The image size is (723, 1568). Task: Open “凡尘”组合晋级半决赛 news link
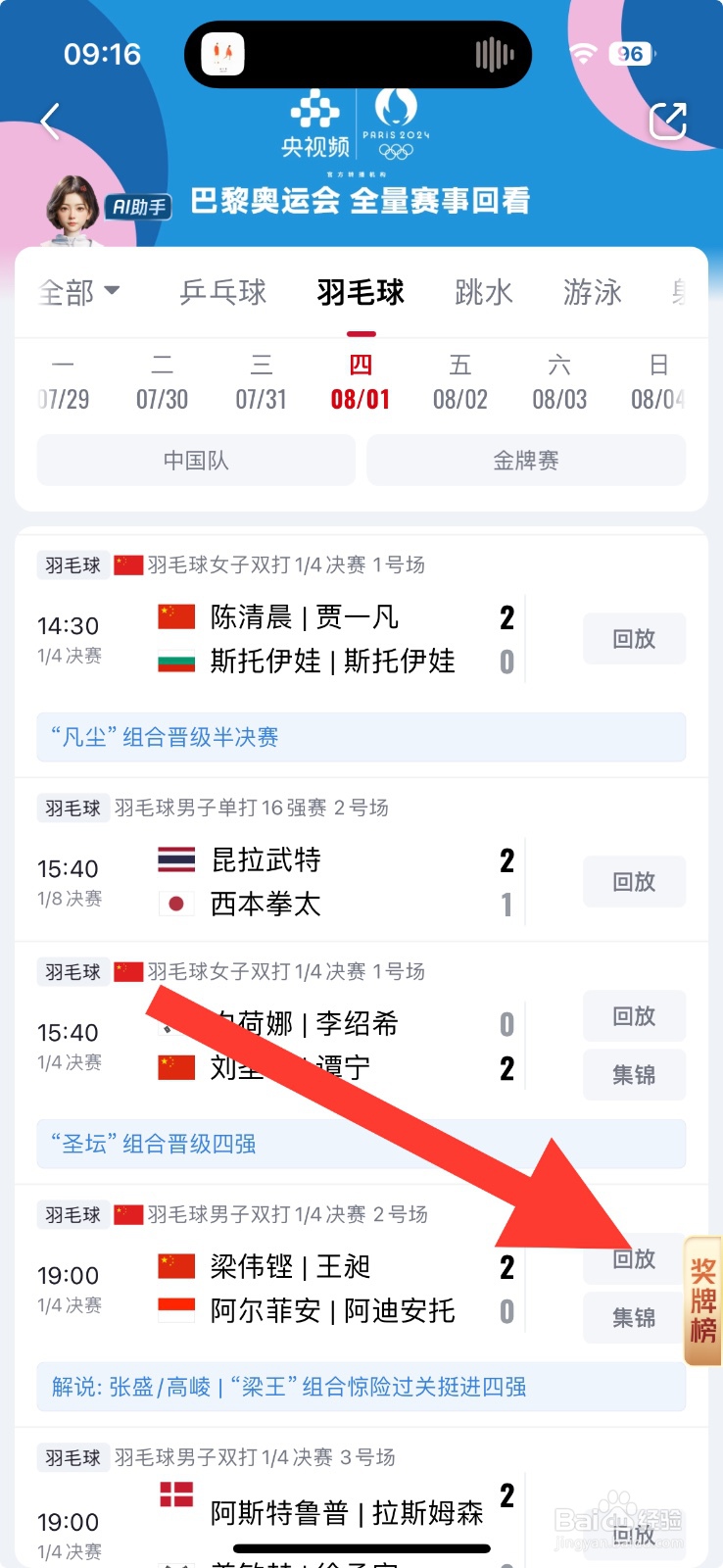coord(361,737)
